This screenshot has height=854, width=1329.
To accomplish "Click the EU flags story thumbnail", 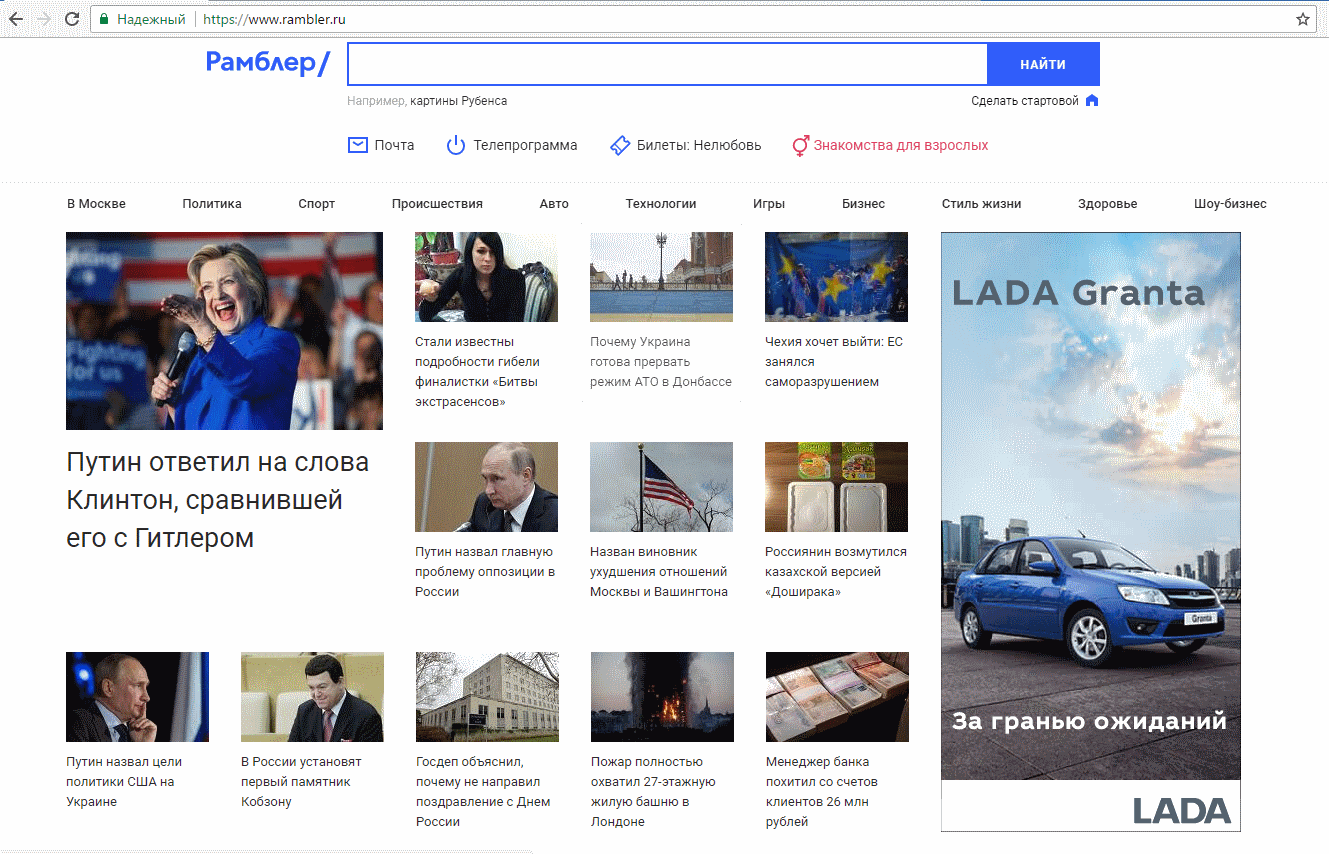I will 836,277.
